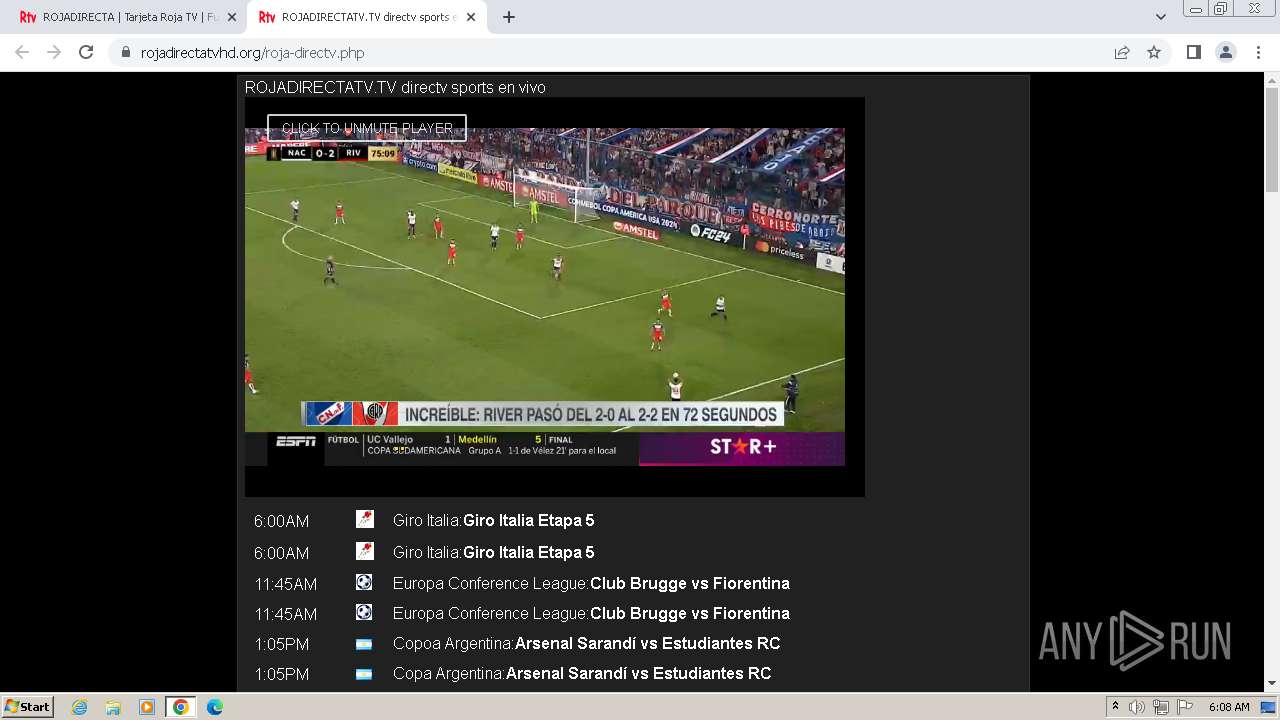Open the Chrome three-dot menu
The image size is (1280, 720).
(x=1258, y=52)
